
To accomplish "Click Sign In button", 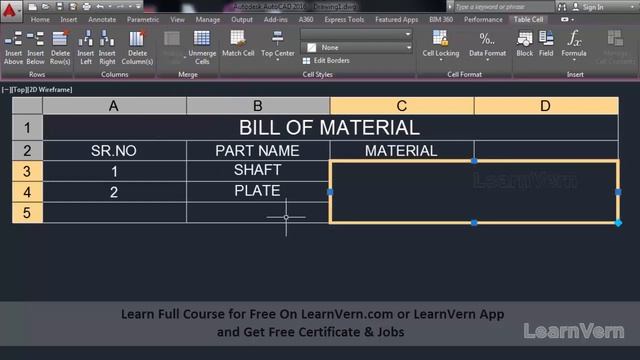I will 588,7.
